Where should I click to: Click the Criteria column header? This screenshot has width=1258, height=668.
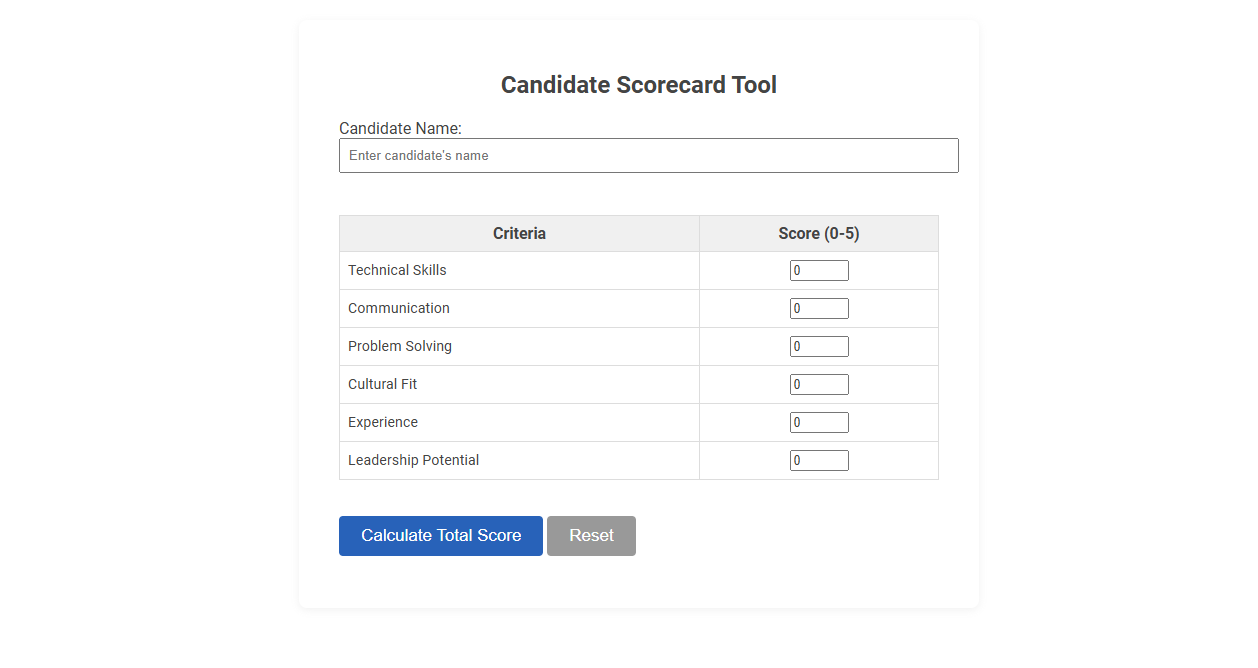(x=519, y=233)
